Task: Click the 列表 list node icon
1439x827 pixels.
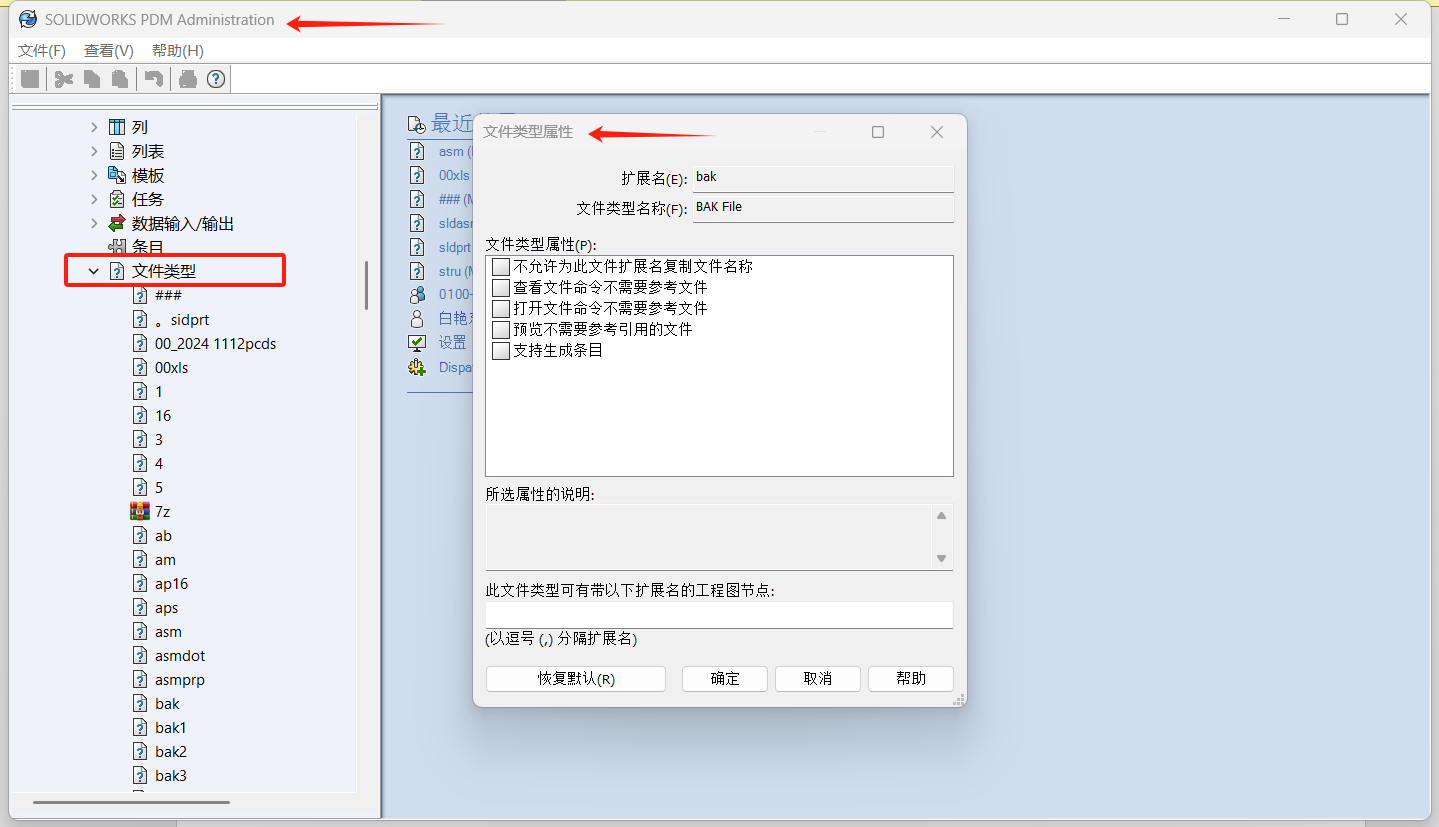Action: pos(117,151)
